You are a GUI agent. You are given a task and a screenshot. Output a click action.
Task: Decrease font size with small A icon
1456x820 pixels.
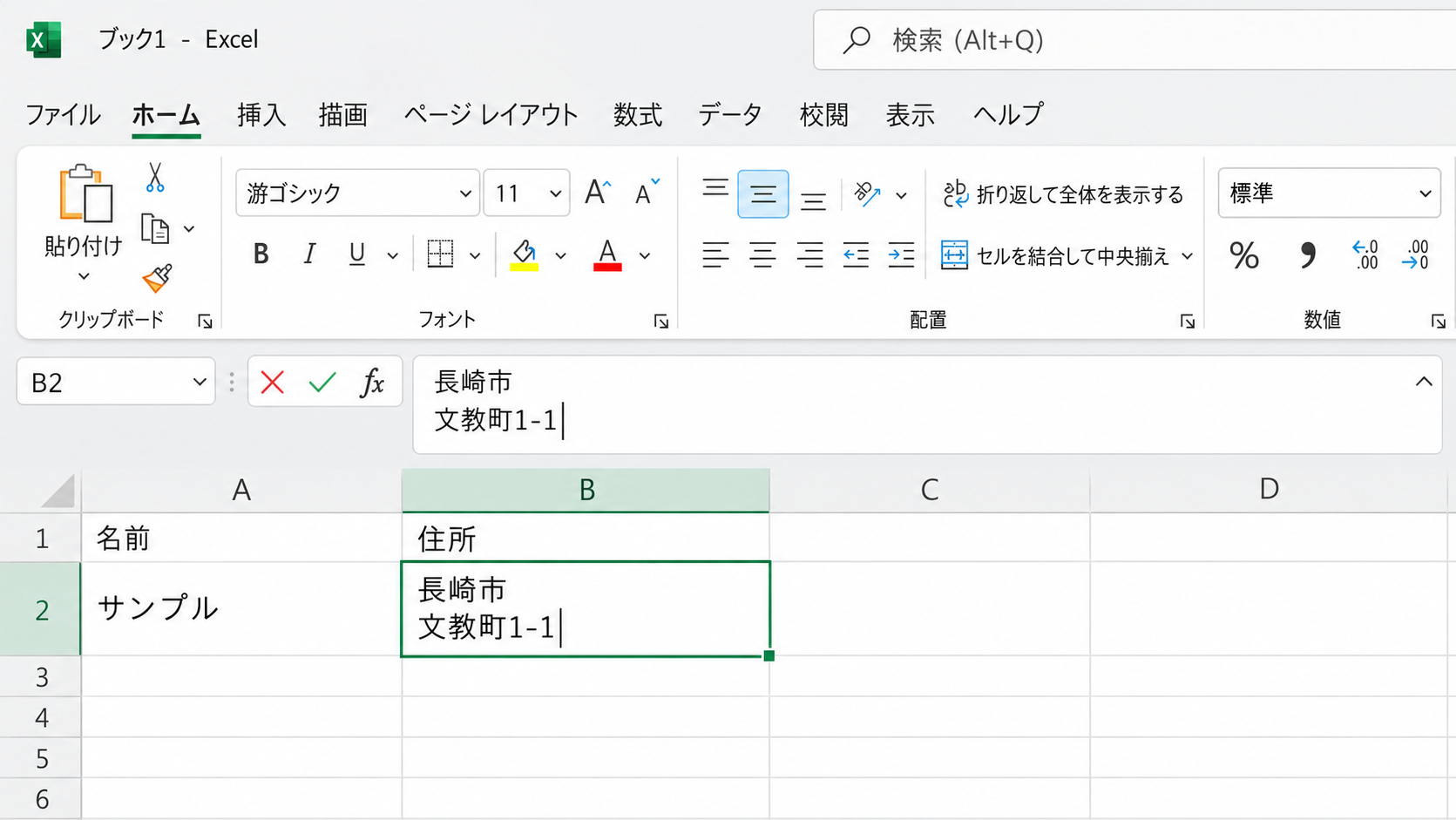[x=647, y=193]
